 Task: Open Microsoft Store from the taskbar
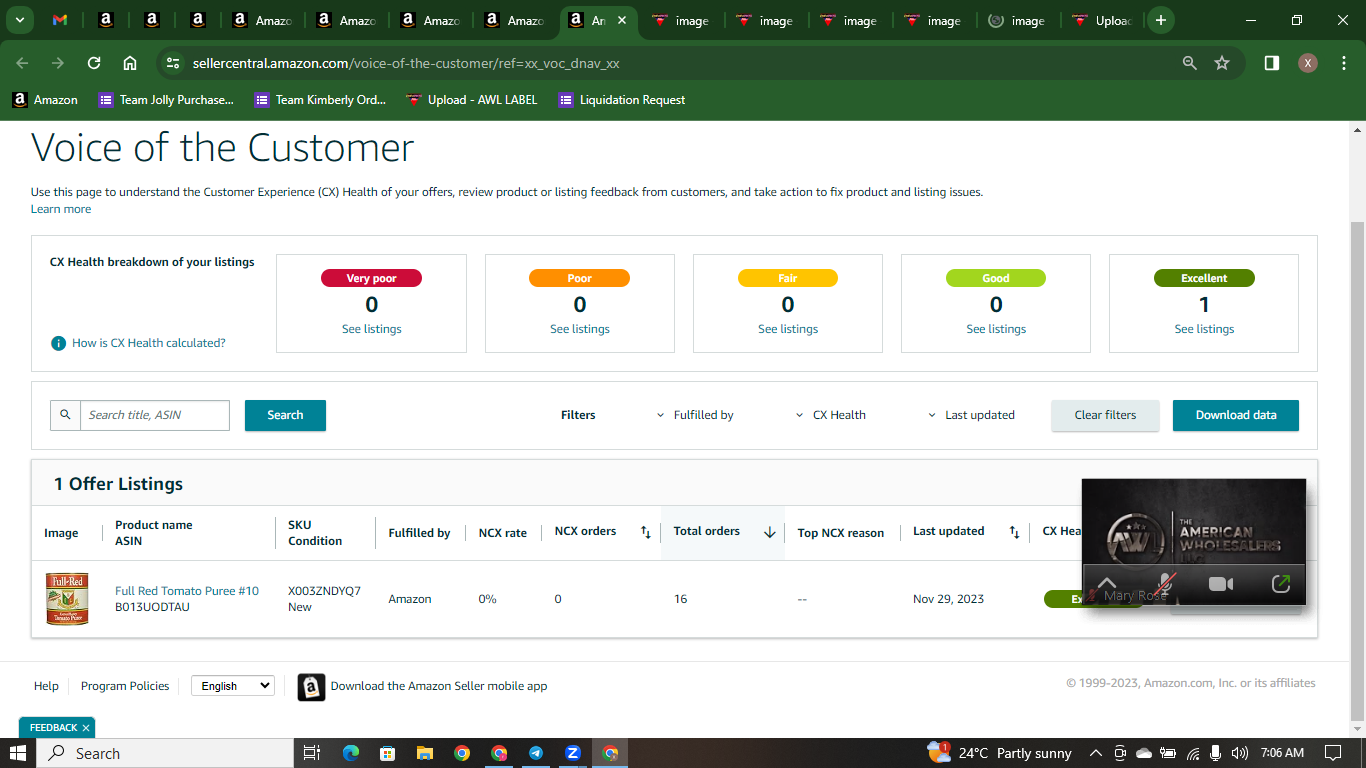click(387, 753)
